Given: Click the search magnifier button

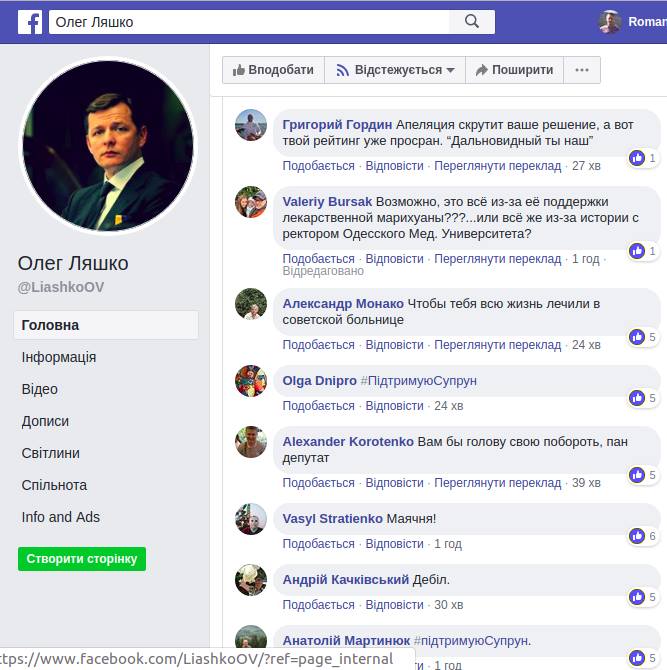Looking at the screenshot, I should tap(471, 21).
